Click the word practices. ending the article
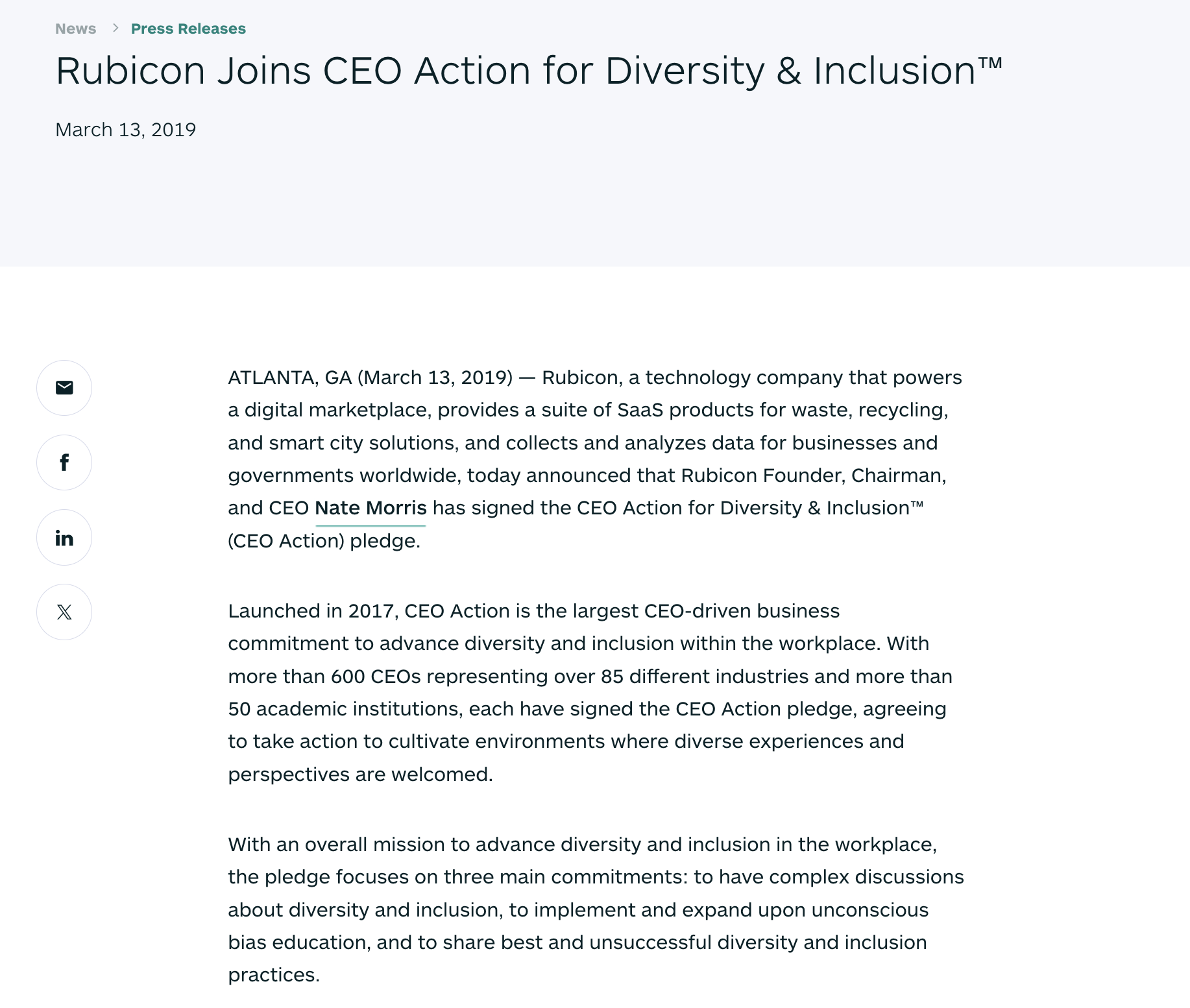Screen dimensions: 1190x1008 (274, 975)
